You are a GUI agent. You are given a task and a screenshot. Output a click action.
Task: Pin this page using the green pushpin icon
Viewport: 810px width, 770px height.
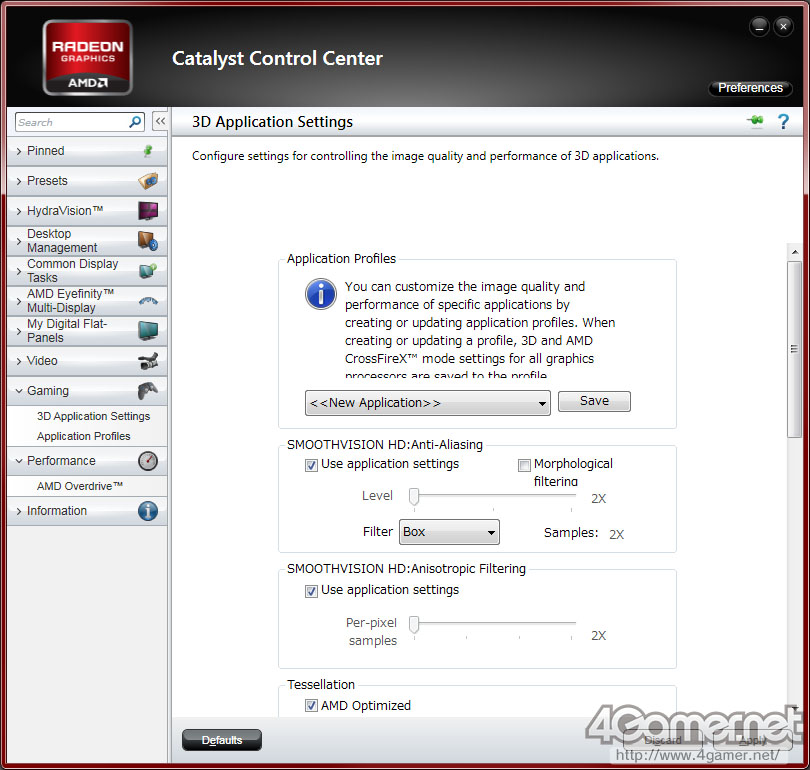tap(755, 121)
